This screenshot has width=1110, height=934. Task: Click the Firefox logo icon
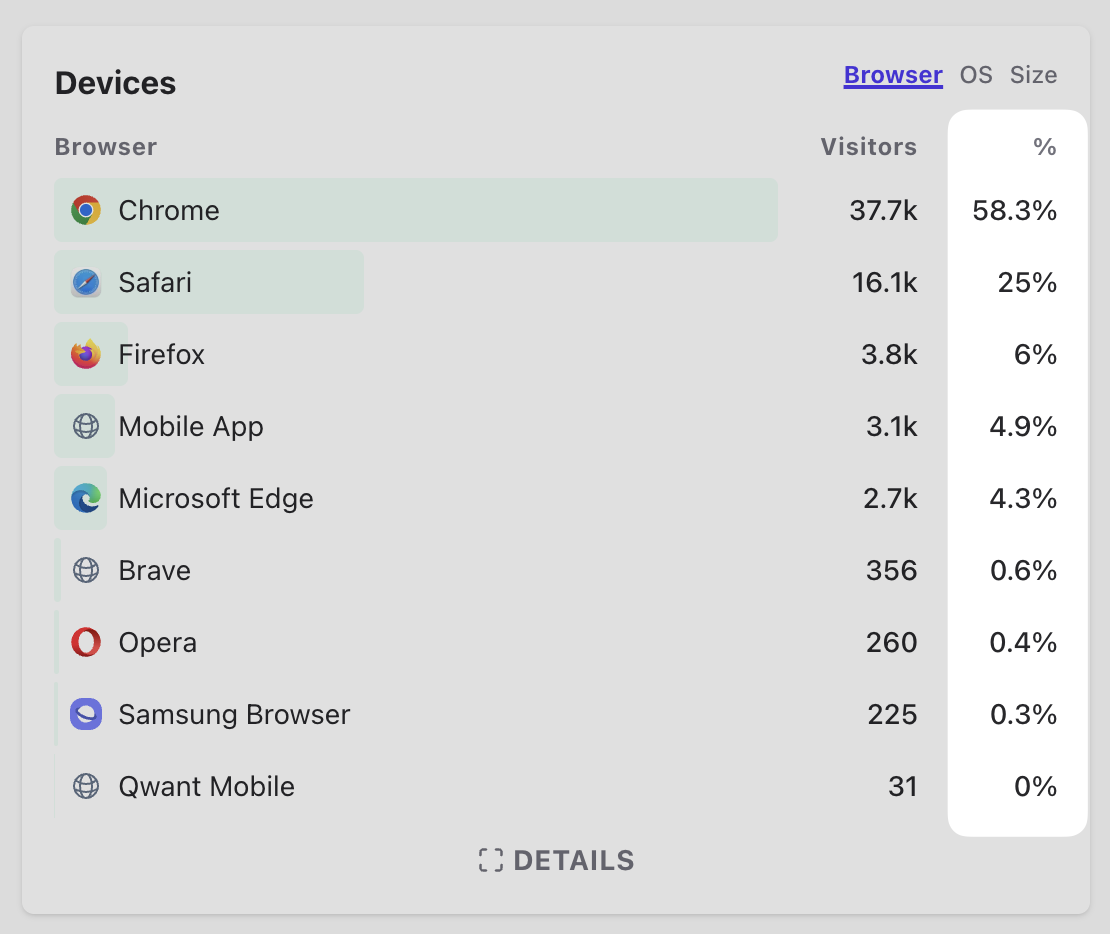86,354
